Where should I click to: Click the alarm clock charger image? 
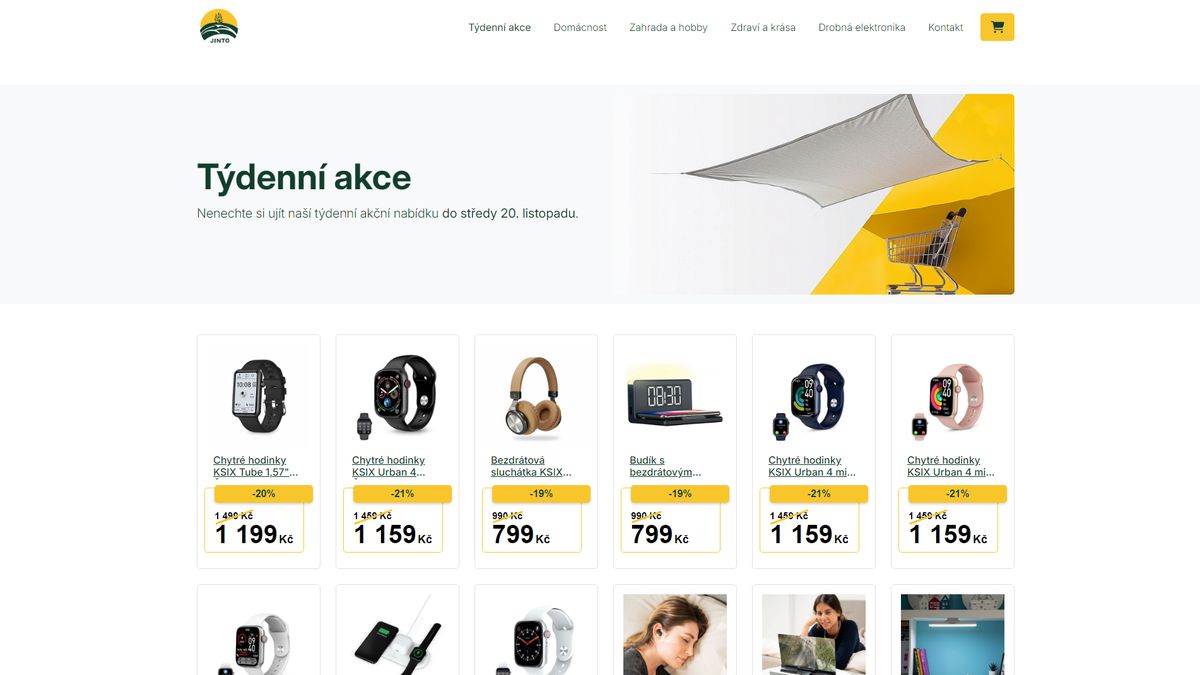675,395
